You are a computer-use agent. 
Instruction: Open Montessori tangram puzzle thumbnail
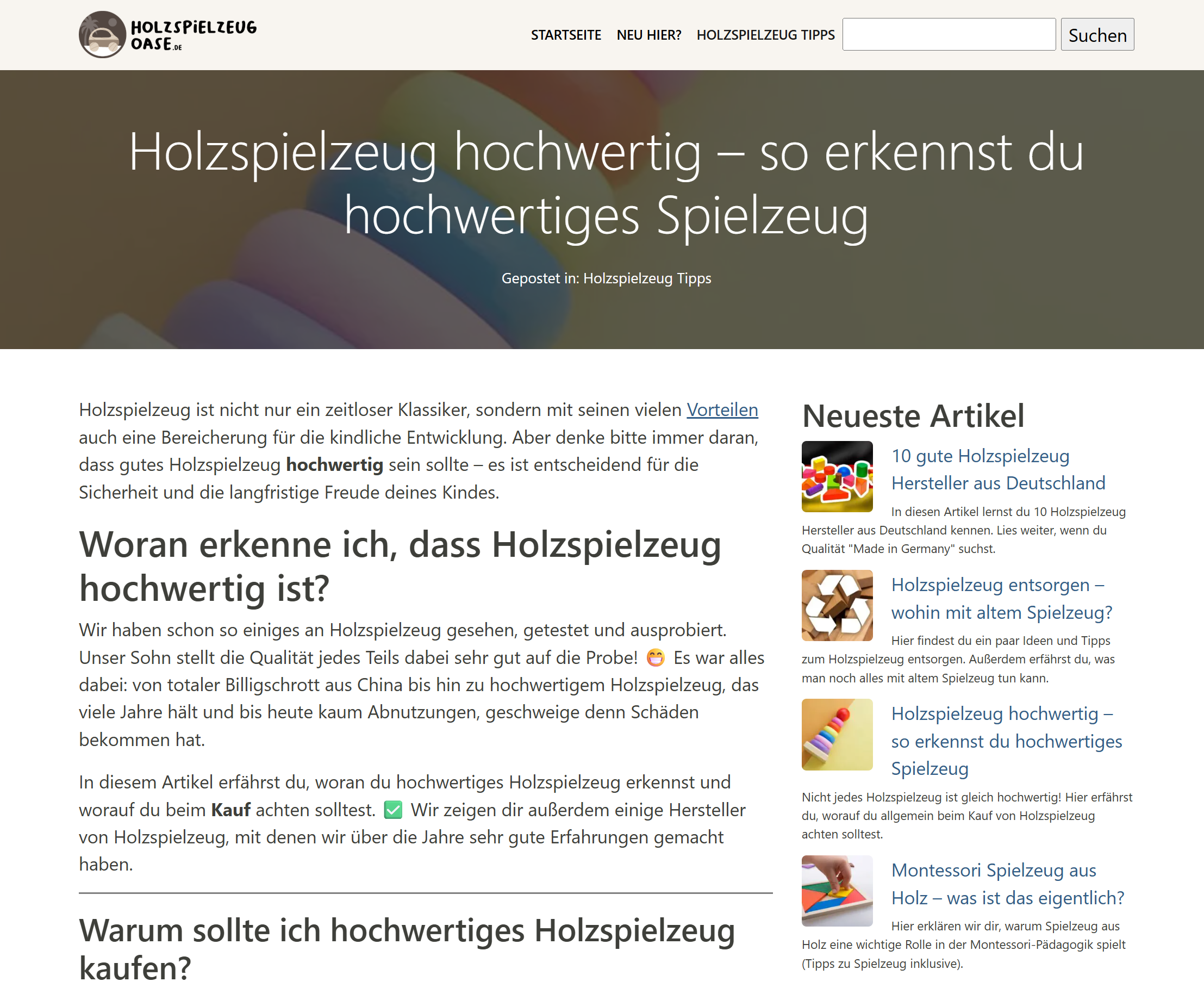(837, 890)
